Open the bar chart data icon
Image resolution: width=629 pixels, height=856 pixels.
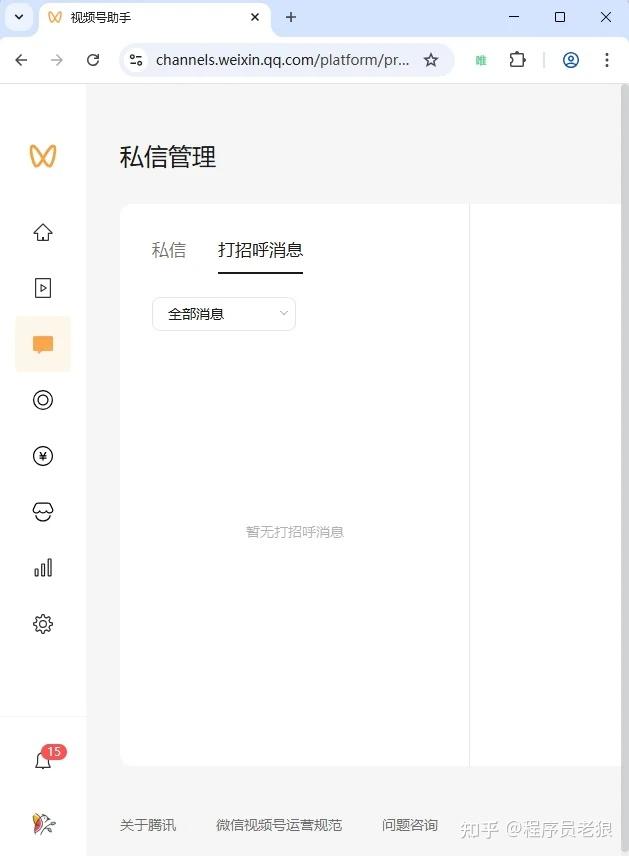[x=43, y=568]
